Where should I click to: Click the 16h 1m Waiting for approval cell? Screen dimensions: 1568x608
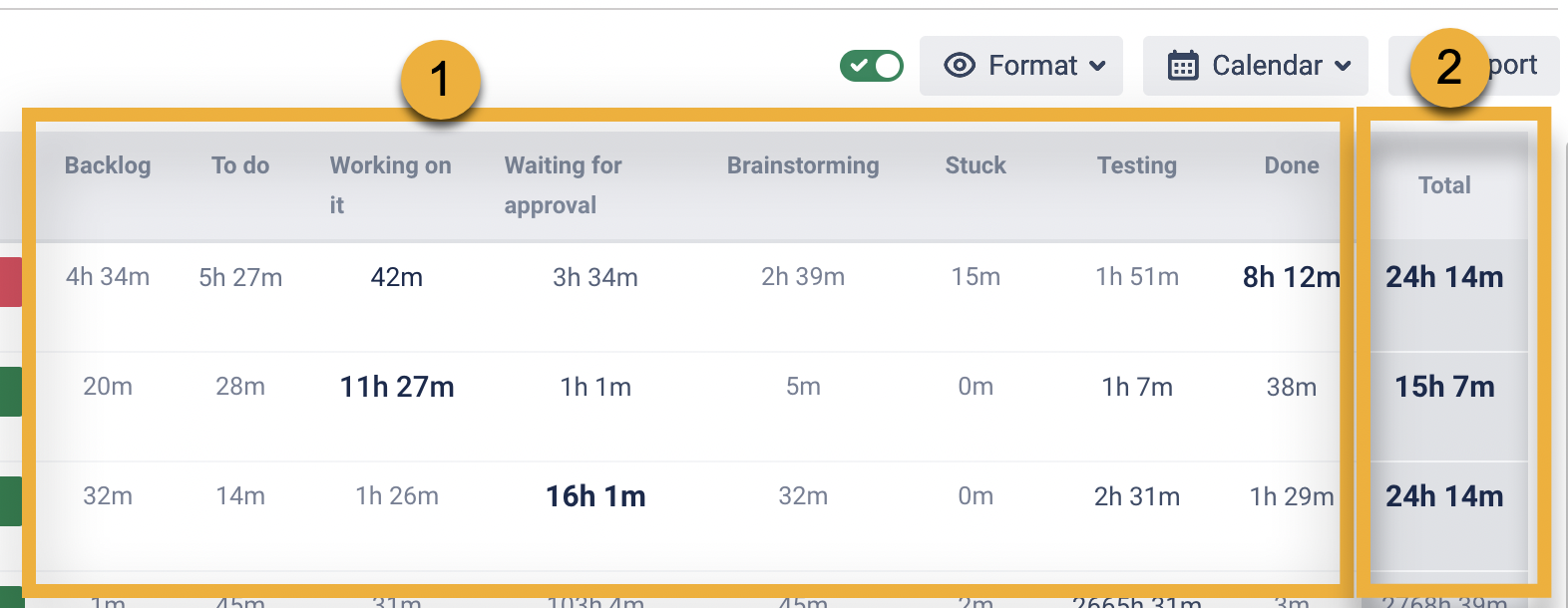coord(595,496)
